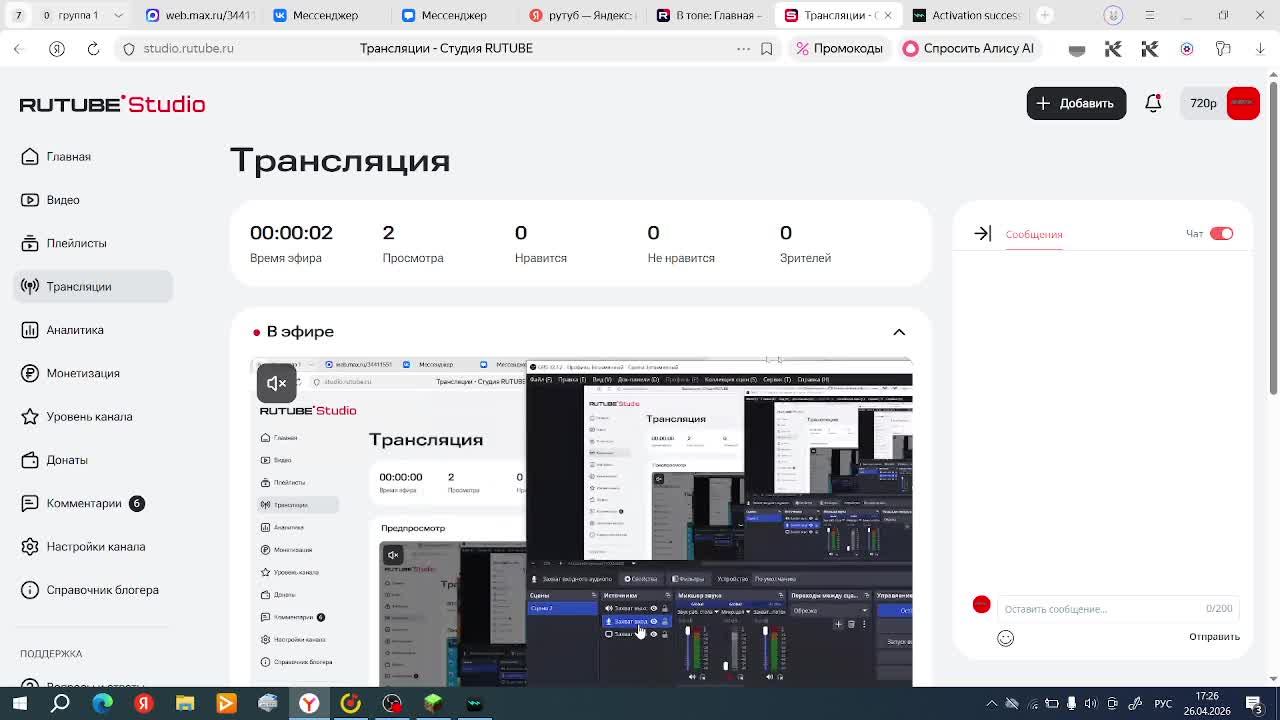Click the Комментарии counter badge 6
Image resolution: width=1280 pixels, height=720 pixels.
point(137,503)
